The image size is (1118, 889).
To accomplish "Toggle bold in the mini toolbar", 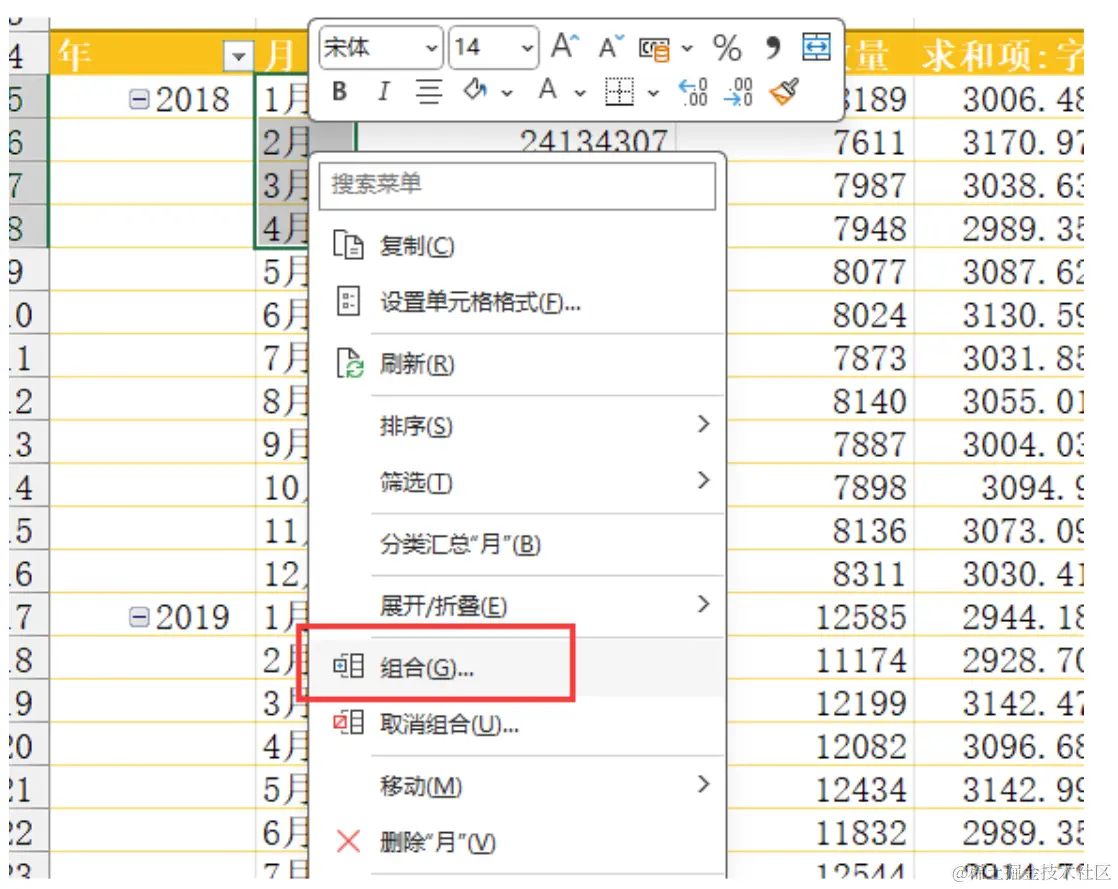I will click(340, 91).
